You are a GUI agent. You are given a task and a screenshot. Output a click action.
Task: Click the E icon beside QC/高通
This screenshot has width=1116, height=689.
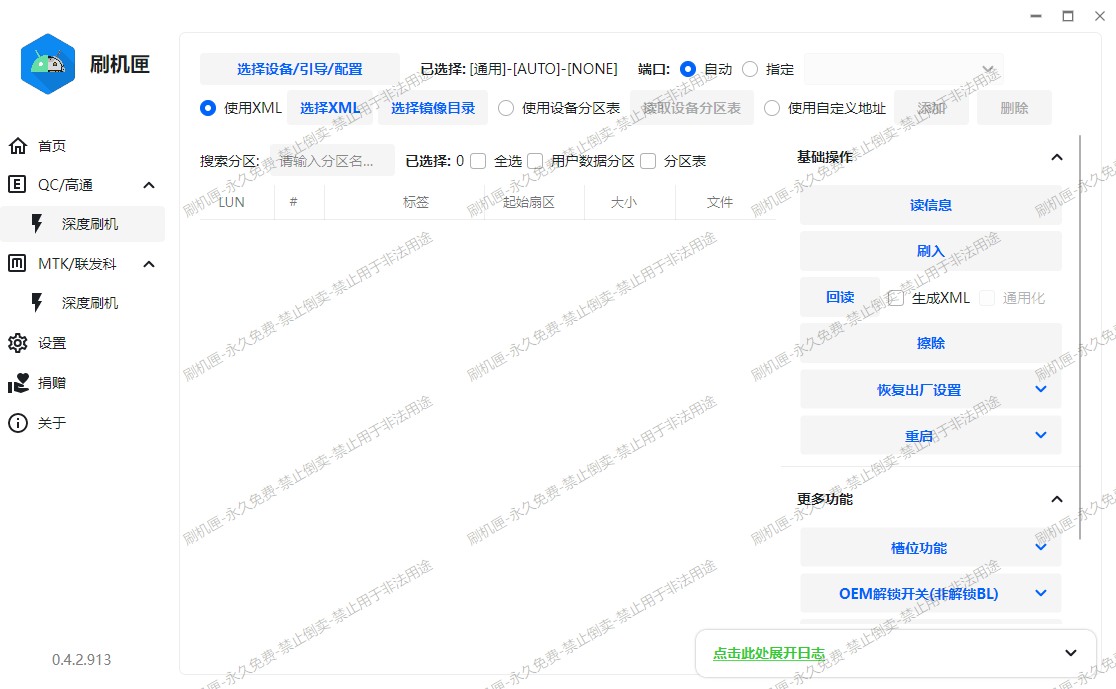point(17,184)
